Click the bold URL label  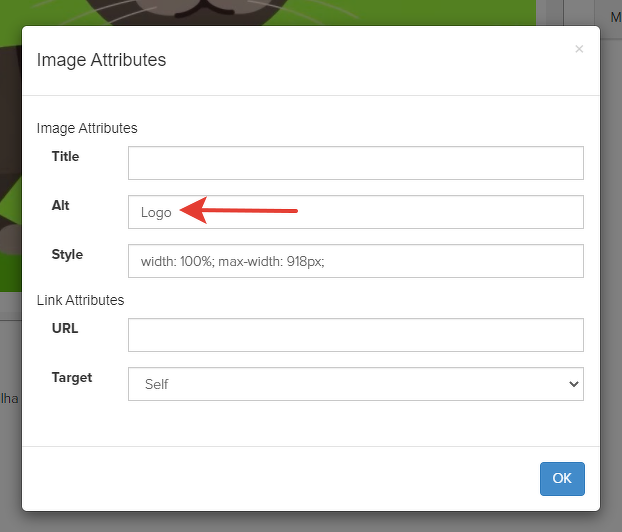[x=65, y=329]
